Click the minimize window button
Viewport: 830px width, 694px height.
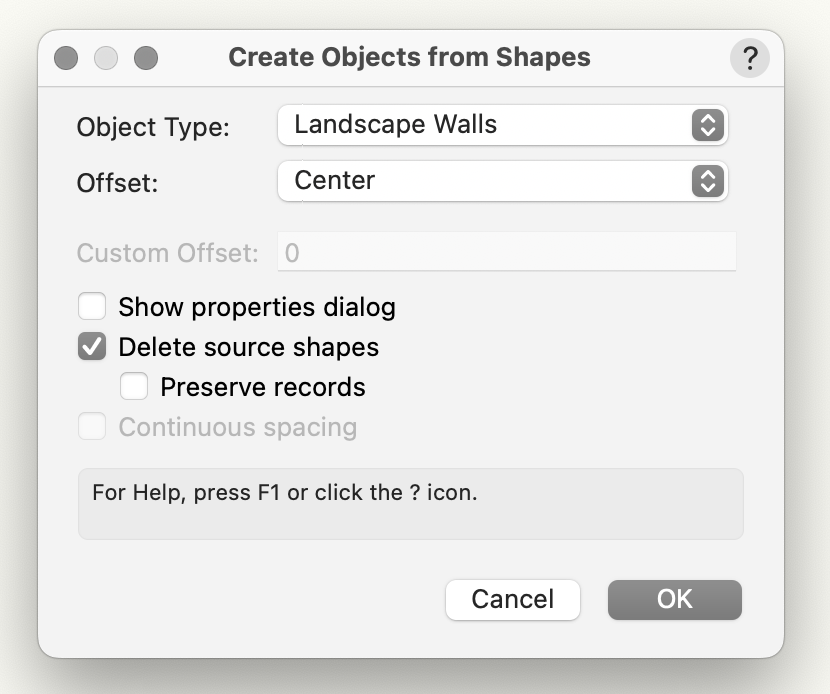[x=106, y=58]
